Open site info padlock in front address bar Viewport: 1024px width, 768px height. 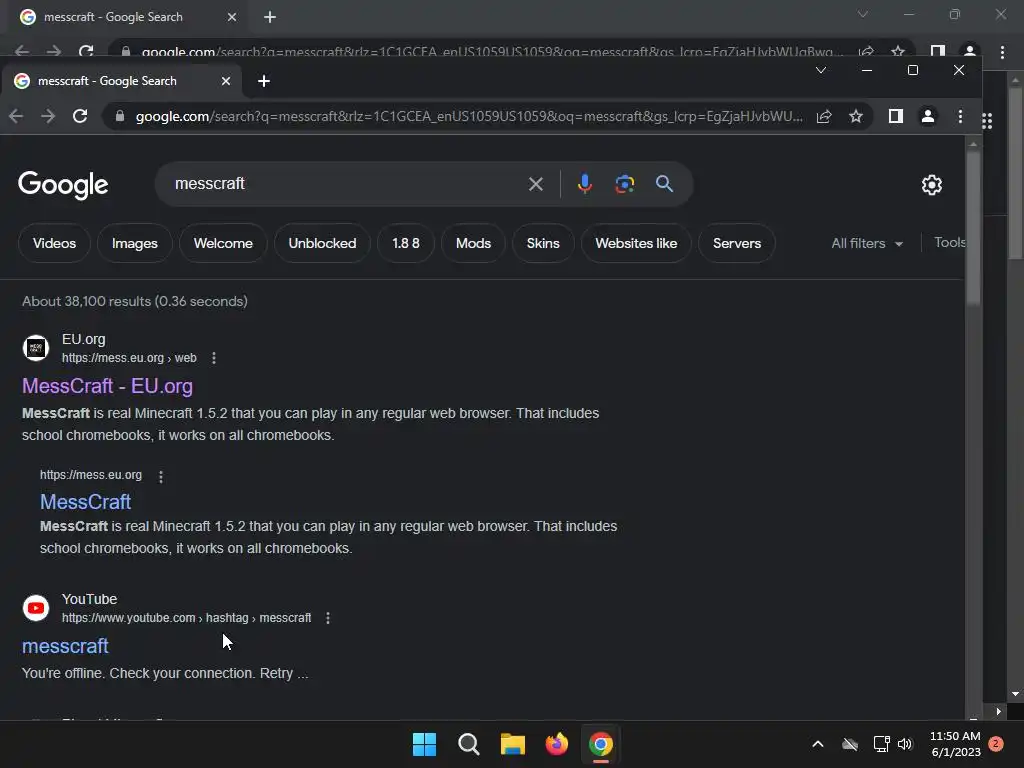120,116
